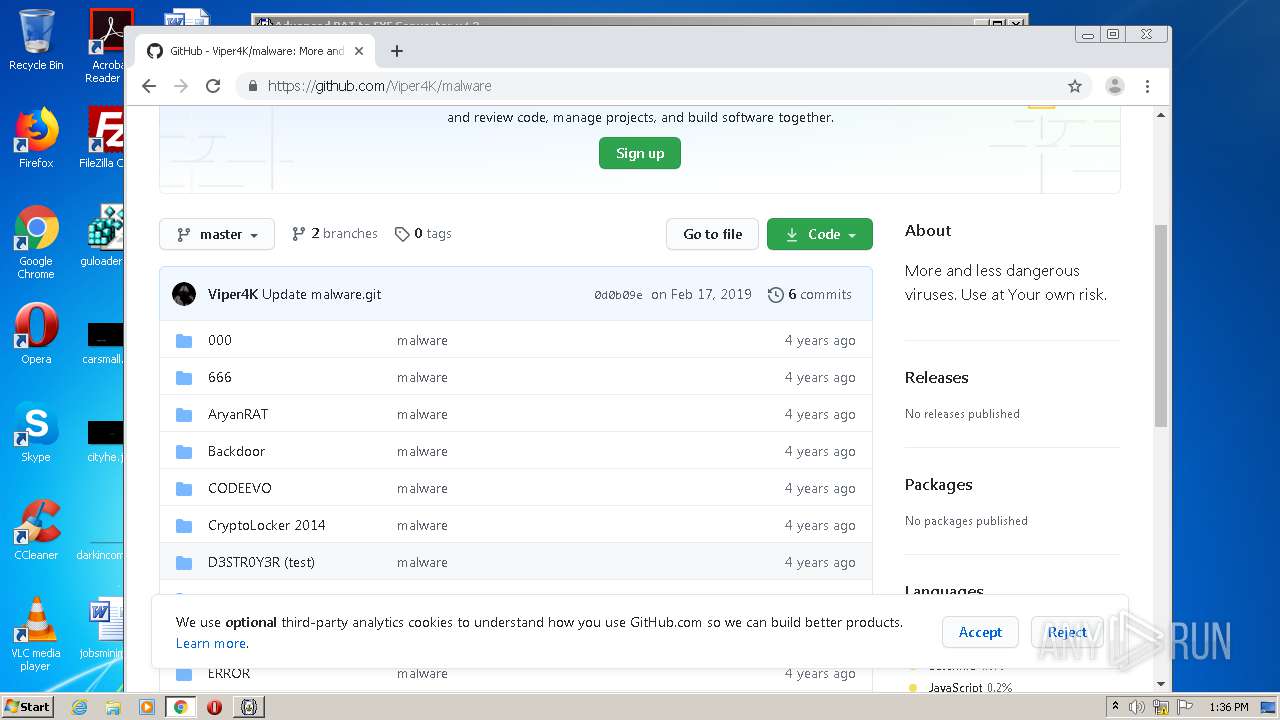Open commit hash 0d0b09e
Image resolution: width=1280 pixels, height=720 pixels.
point(618,295)
